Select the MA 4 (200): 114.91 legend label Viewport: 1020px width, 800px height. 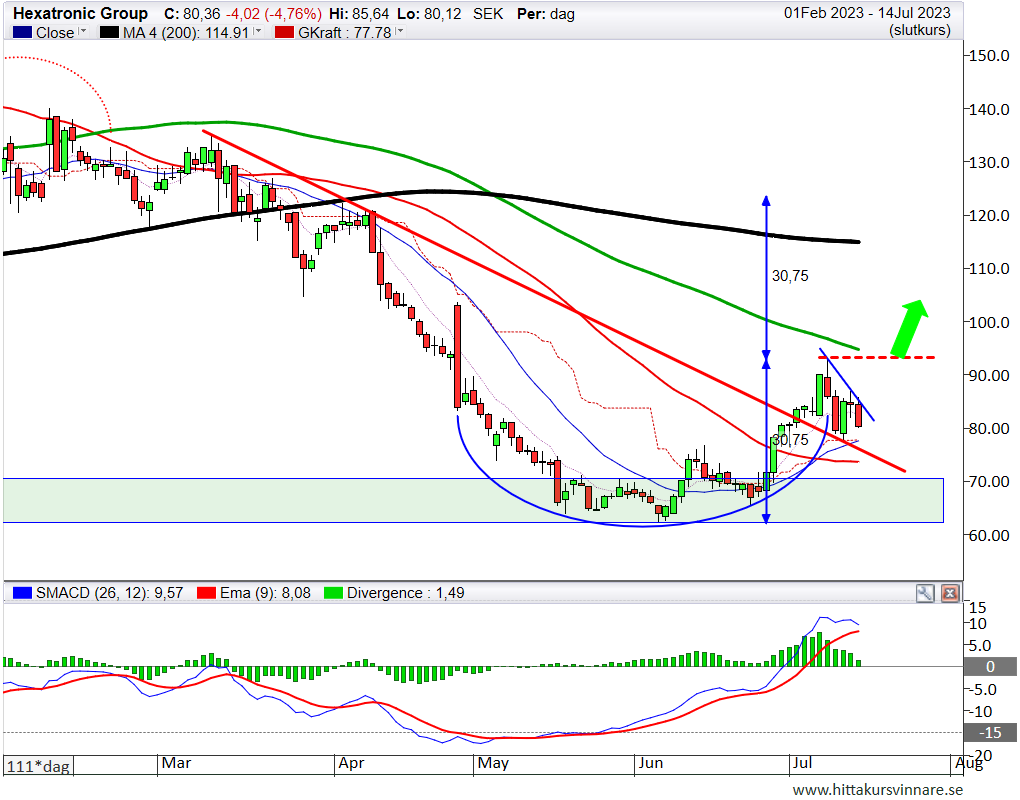(x=186, y=33)
